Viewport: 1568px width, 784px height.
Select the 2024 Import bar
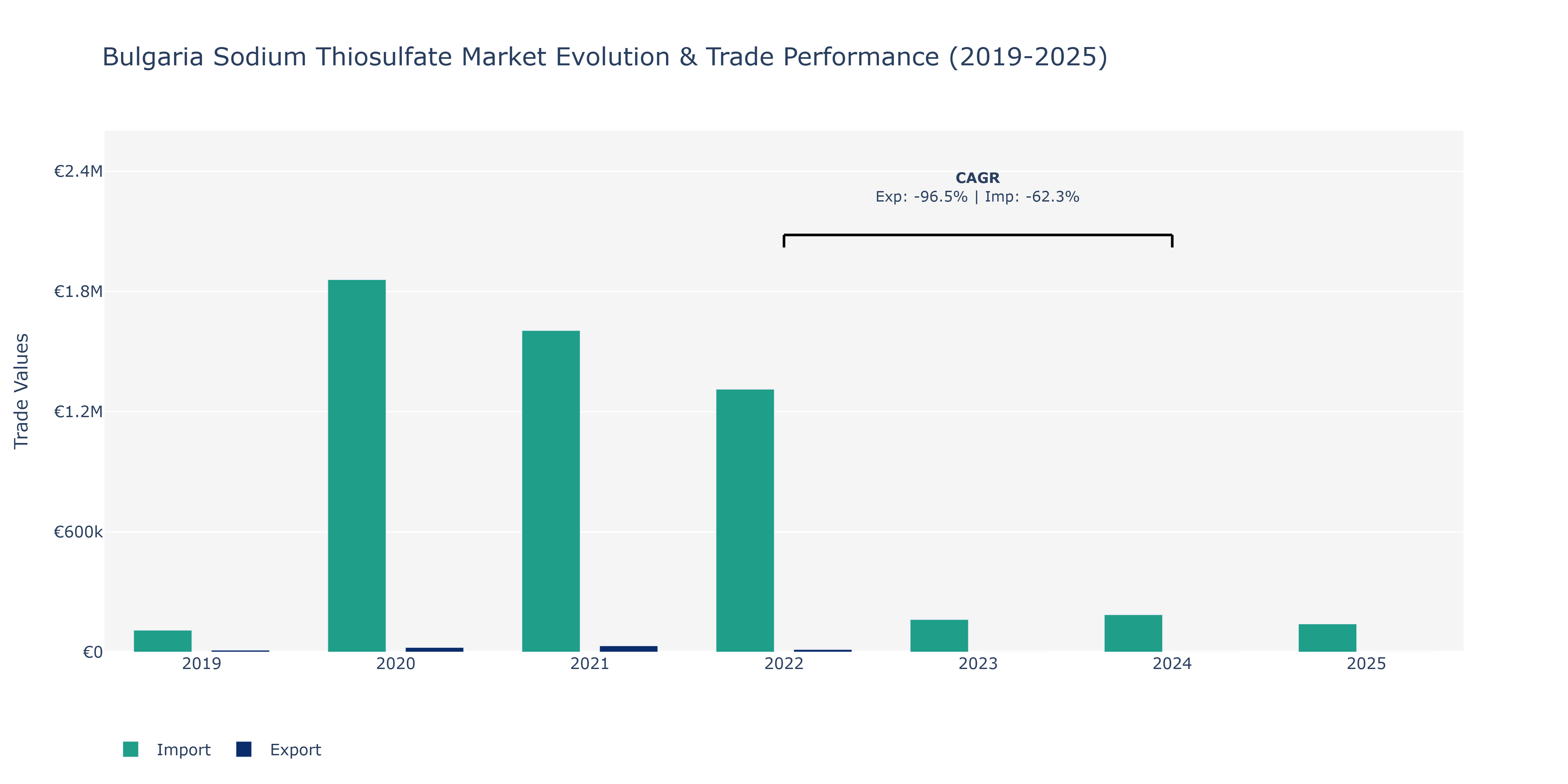coord(1134,633)
